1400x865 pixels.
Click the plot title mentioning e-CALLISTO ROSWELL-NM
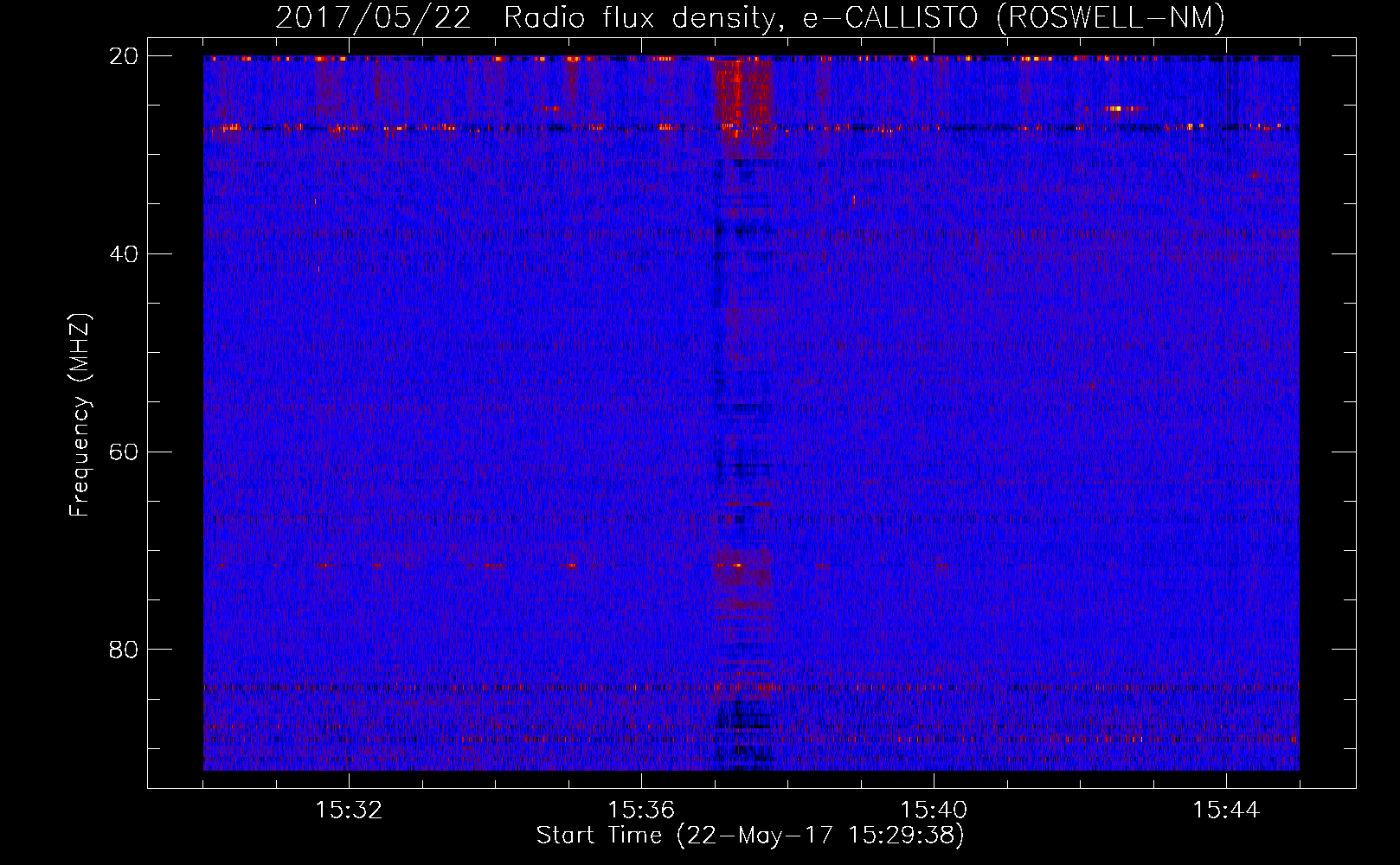750,18
